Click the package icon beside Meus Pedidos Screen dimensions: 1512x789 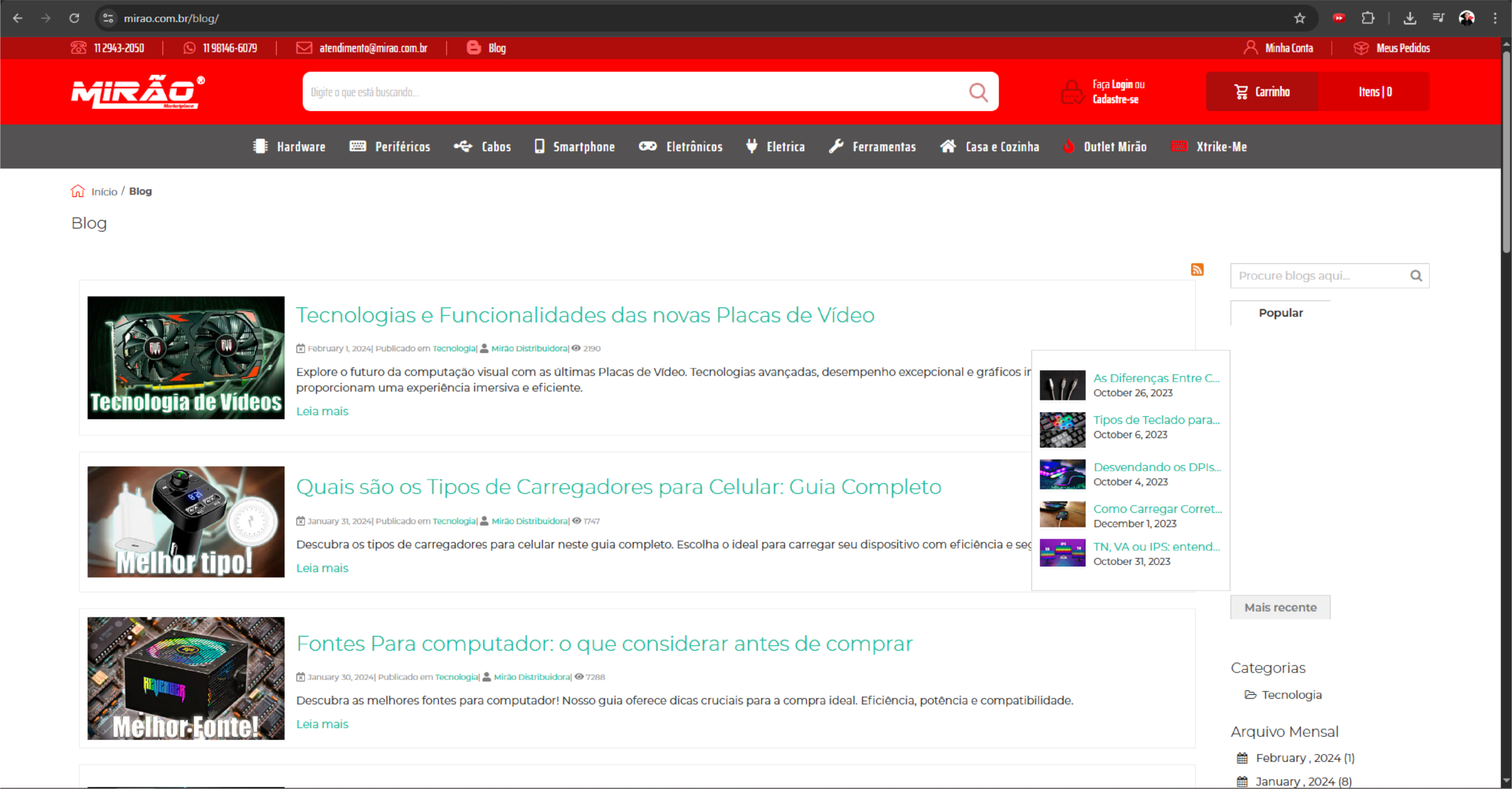pos(1361,48)
